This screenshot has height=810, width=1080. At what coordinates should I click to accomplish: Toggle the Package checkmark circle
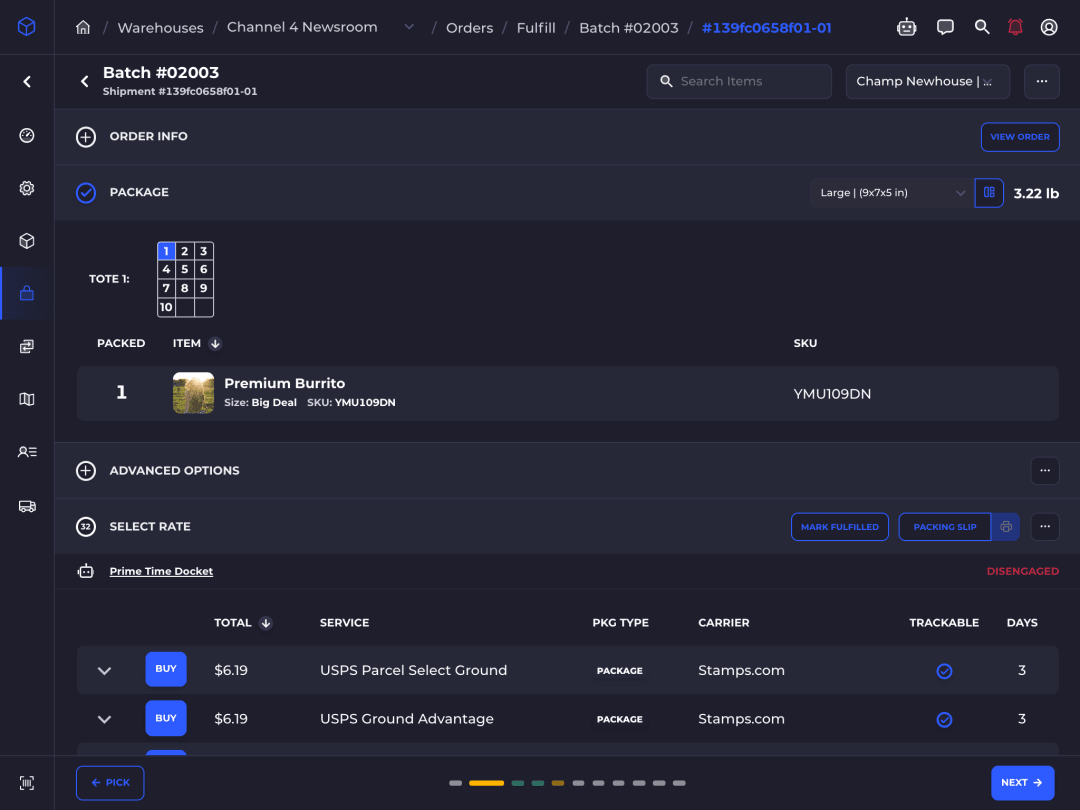tap(85, 193)
